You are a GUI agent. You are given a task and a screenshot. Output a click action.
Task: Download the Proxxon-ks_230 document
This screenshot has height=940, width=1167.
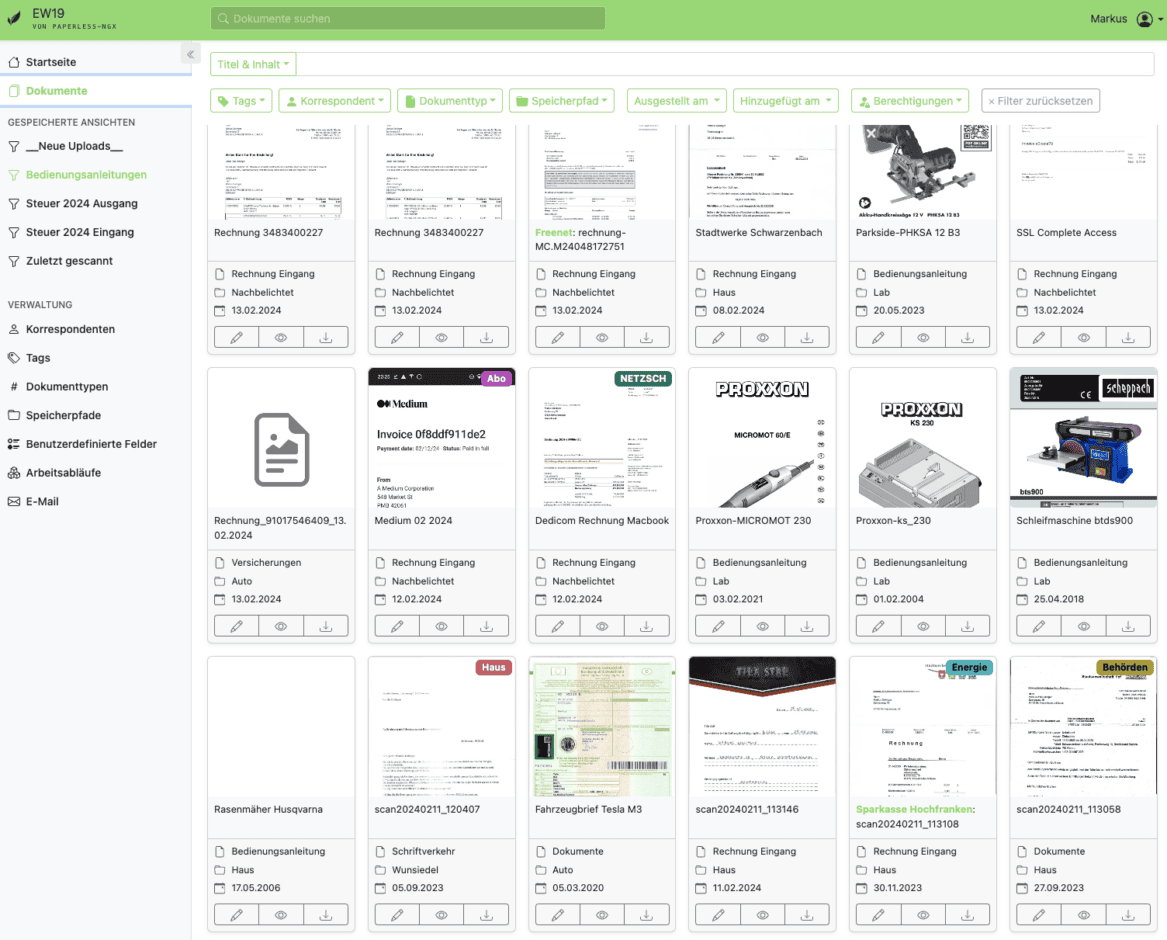point(967,626)
